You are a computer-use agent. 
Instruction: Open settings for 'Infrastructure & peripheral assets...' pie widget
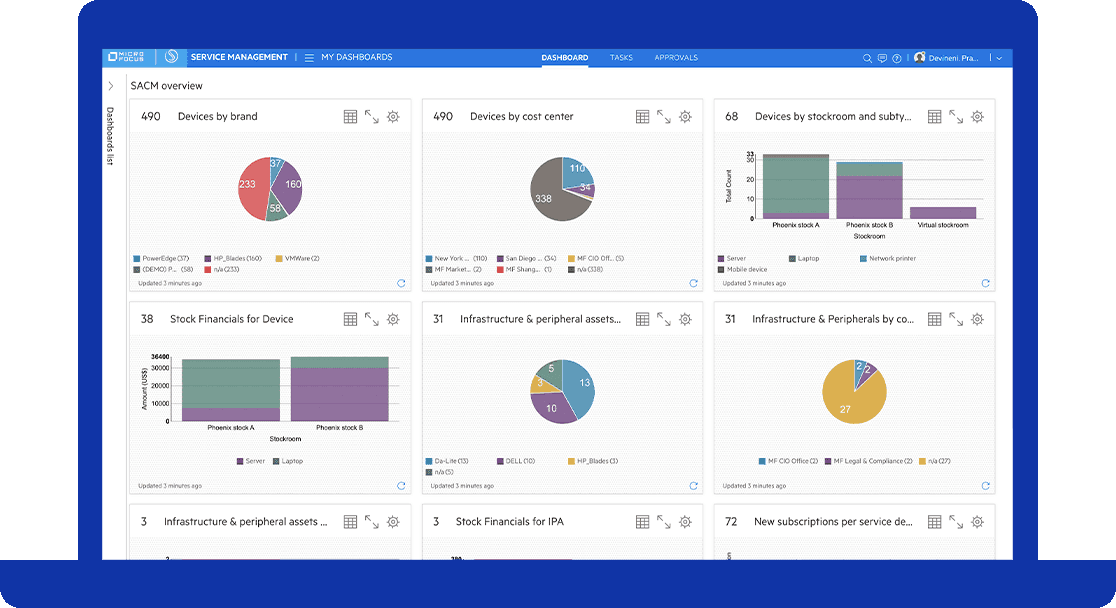click(x=685, y=320)
